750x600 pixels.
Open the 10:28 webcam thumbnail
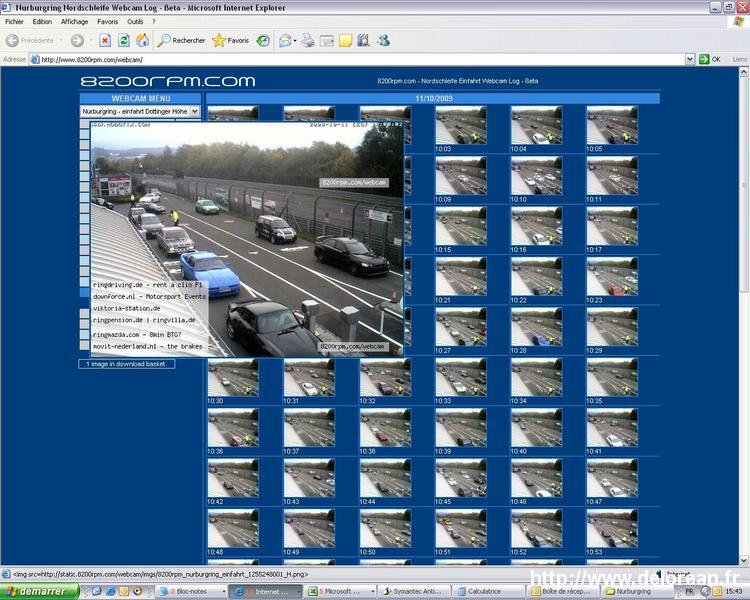536,327
